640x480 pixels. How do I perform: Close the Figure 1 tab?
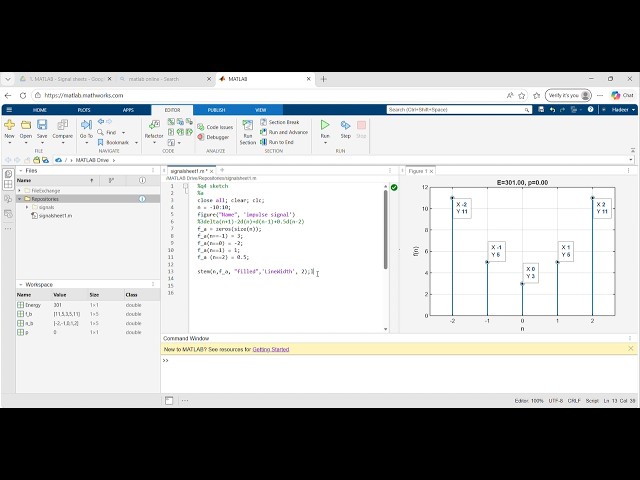(431, 171)
